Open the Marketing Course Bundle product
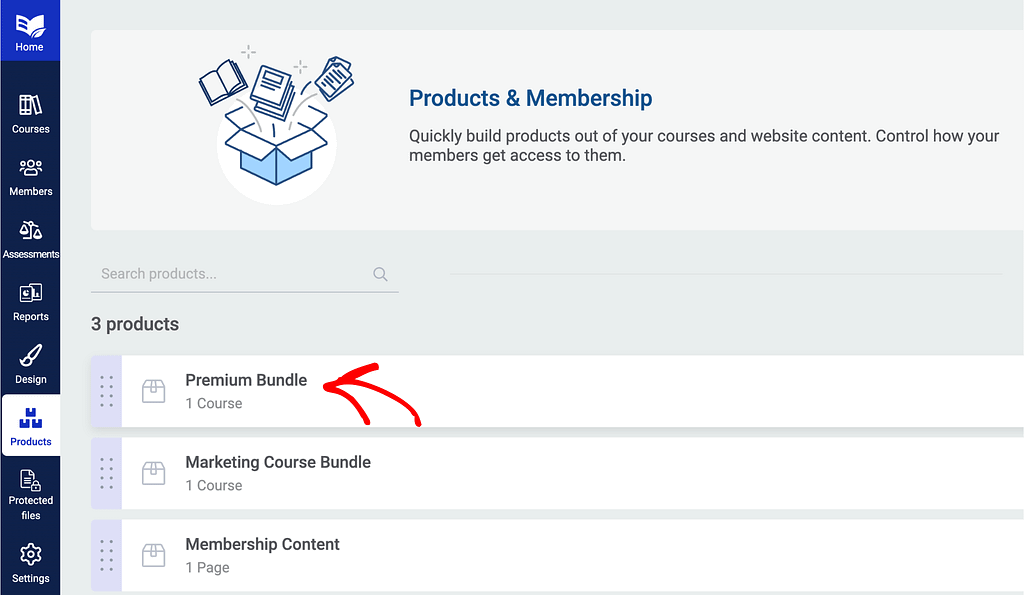Screen dimensions: 1024x595 [x=278, y=462]
